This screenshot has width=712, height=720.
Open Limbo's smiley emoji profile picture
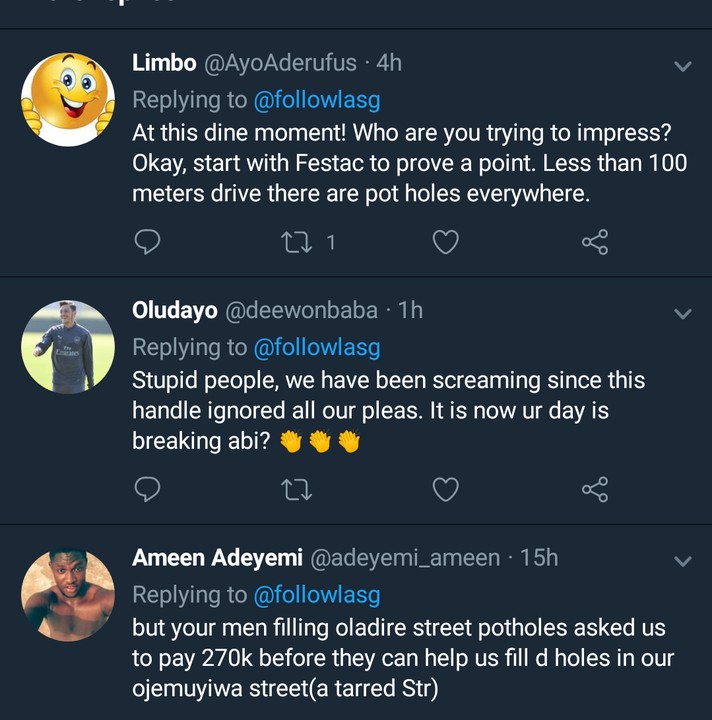(x=68, y=100)
